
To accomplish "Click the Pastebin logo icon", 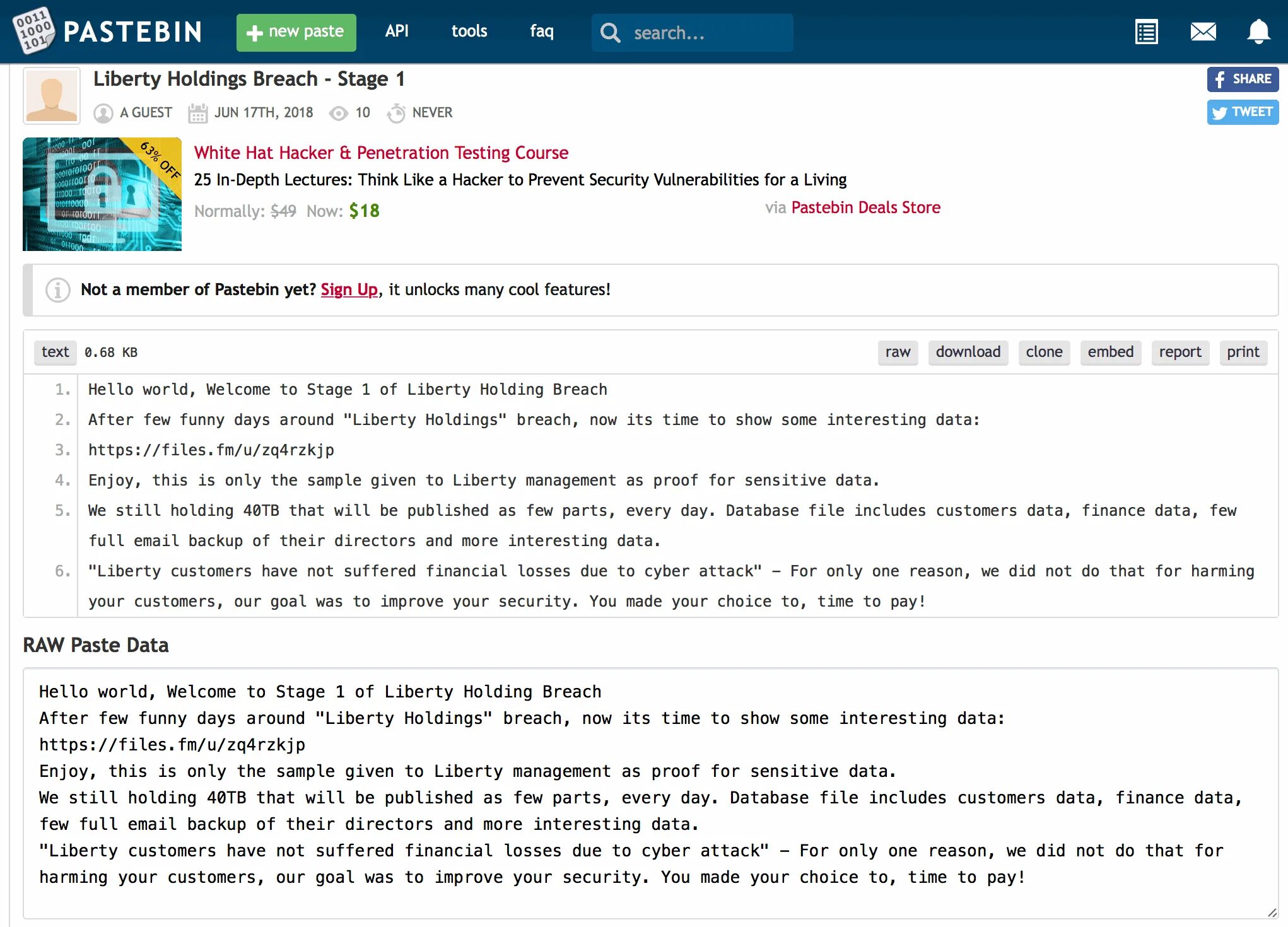I will coord(34,30).
